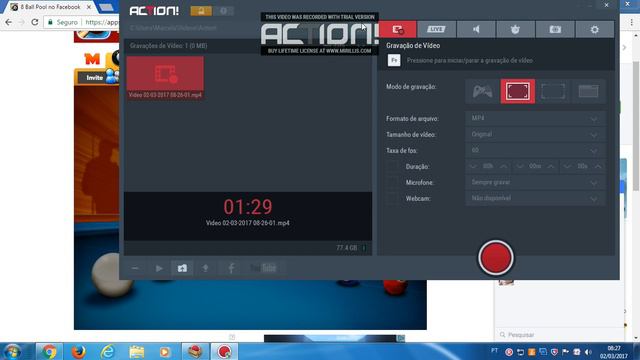Image resolution: width=640 pixels, height=360 pixels.
Task: Upload the recording to YouTube
Action: 264,268
